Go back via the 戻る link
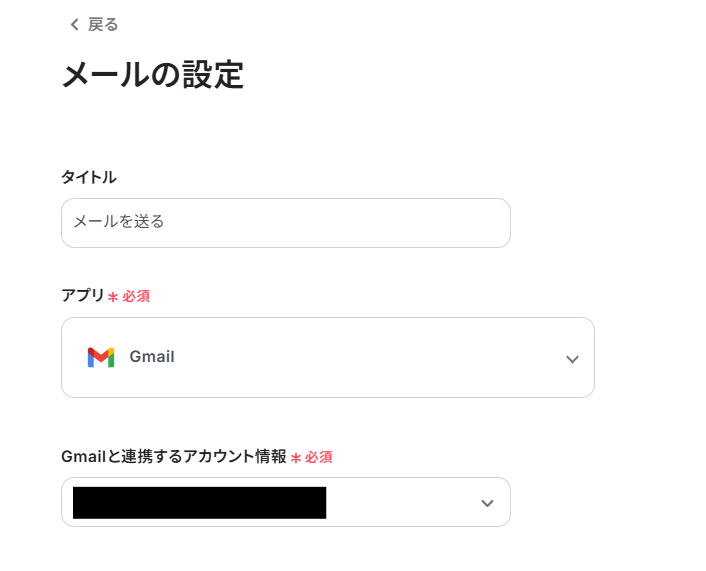 [102, 25]
